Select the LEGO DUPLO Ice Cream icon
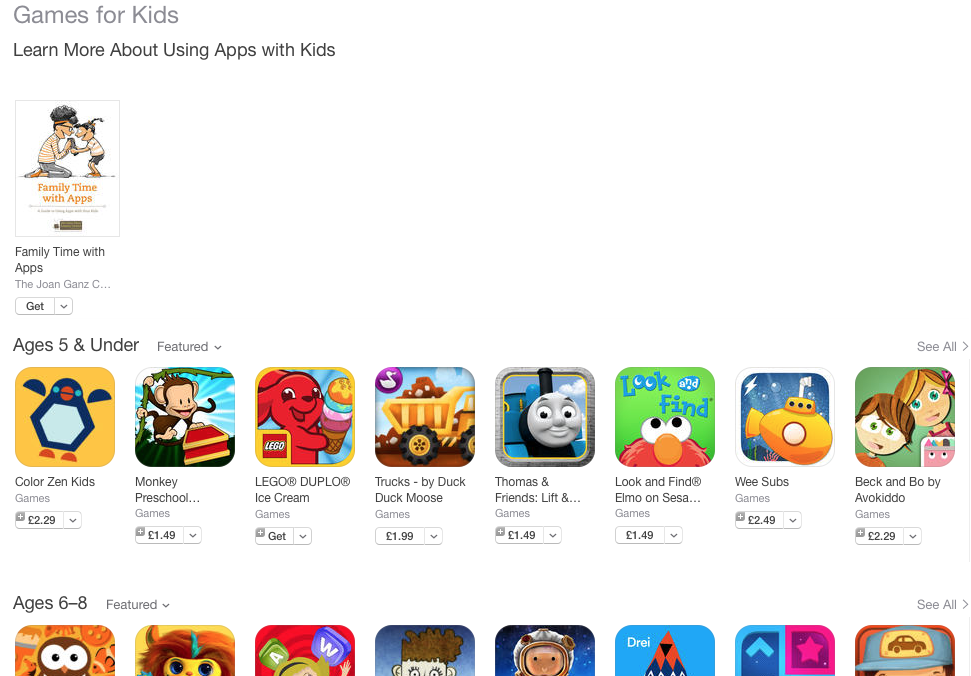971x676 pixels. [305, 417]
